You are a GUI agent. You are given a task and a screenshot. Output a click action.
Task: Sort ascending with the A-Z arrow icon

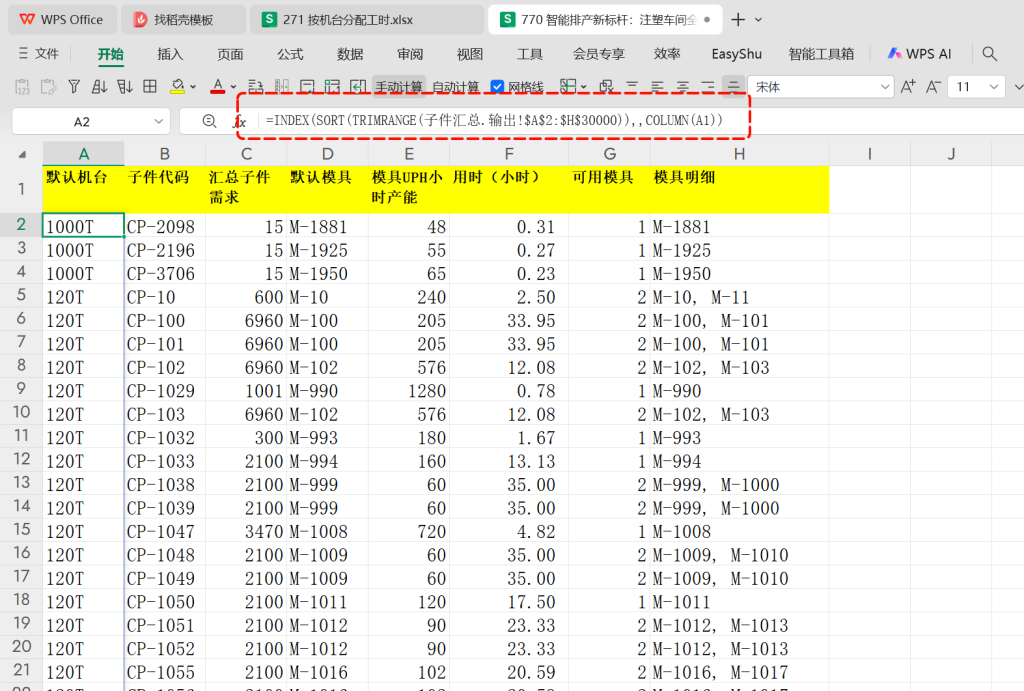point(99,87)
